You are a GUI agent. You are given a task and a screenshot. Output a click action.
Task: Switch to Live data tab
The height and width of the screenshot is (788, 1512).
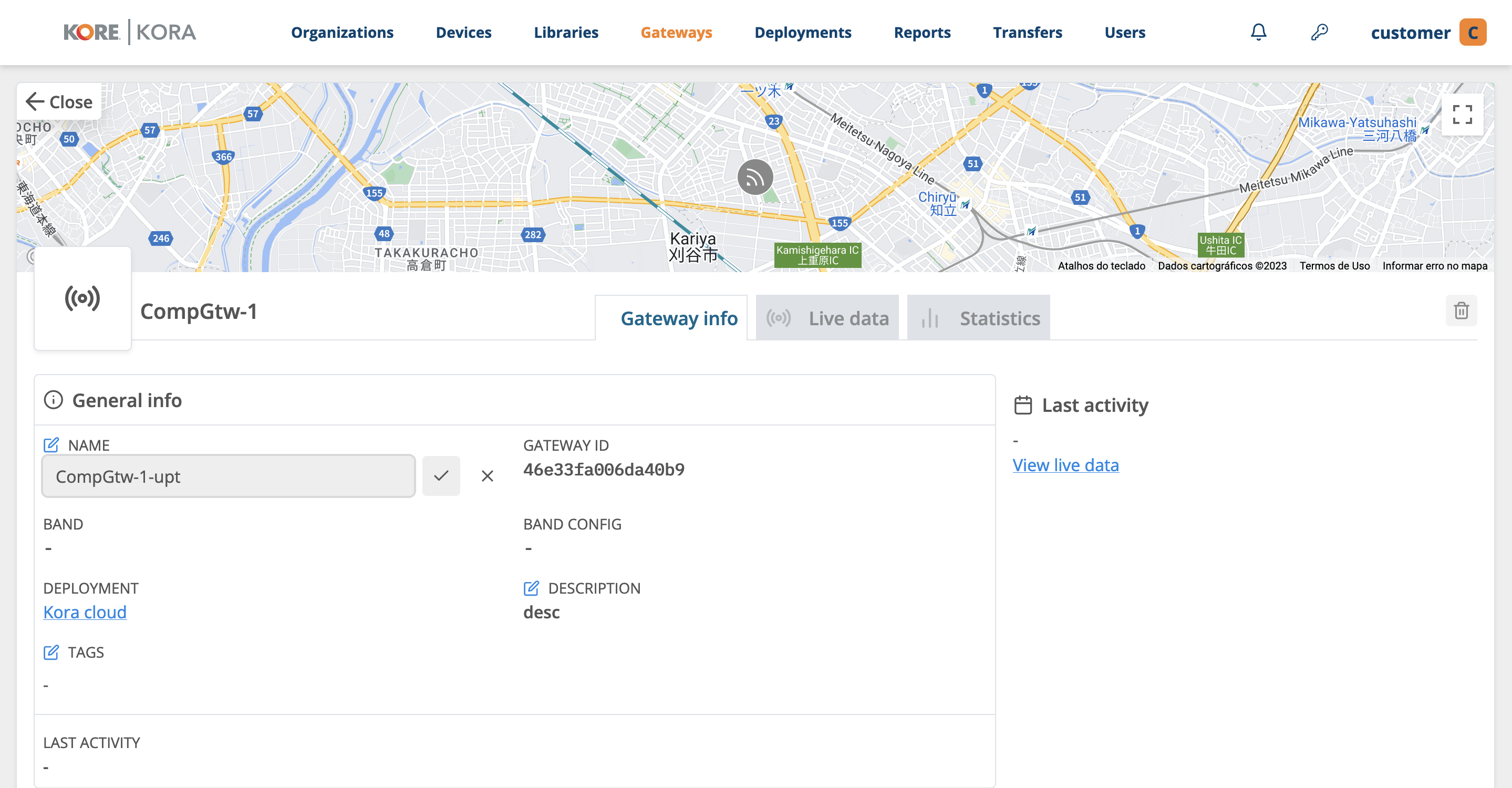(x=826, y=318)
